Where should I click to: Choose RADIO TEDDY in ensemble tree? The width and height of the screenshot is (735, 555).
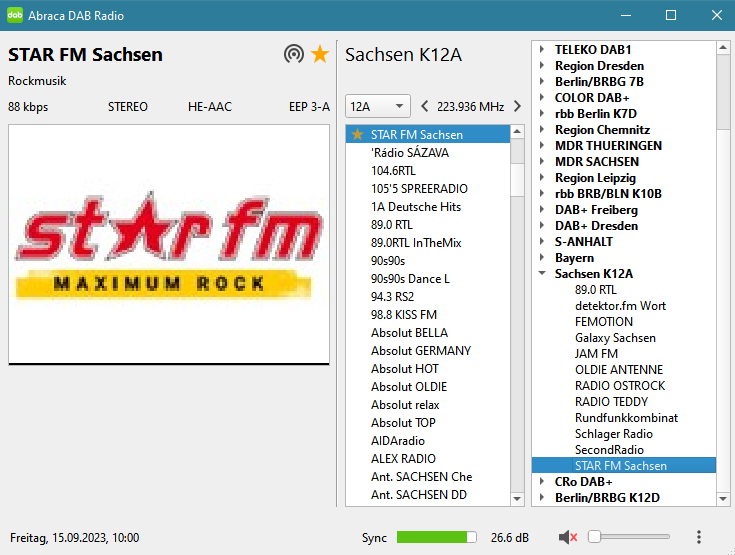tap(611, 402)
